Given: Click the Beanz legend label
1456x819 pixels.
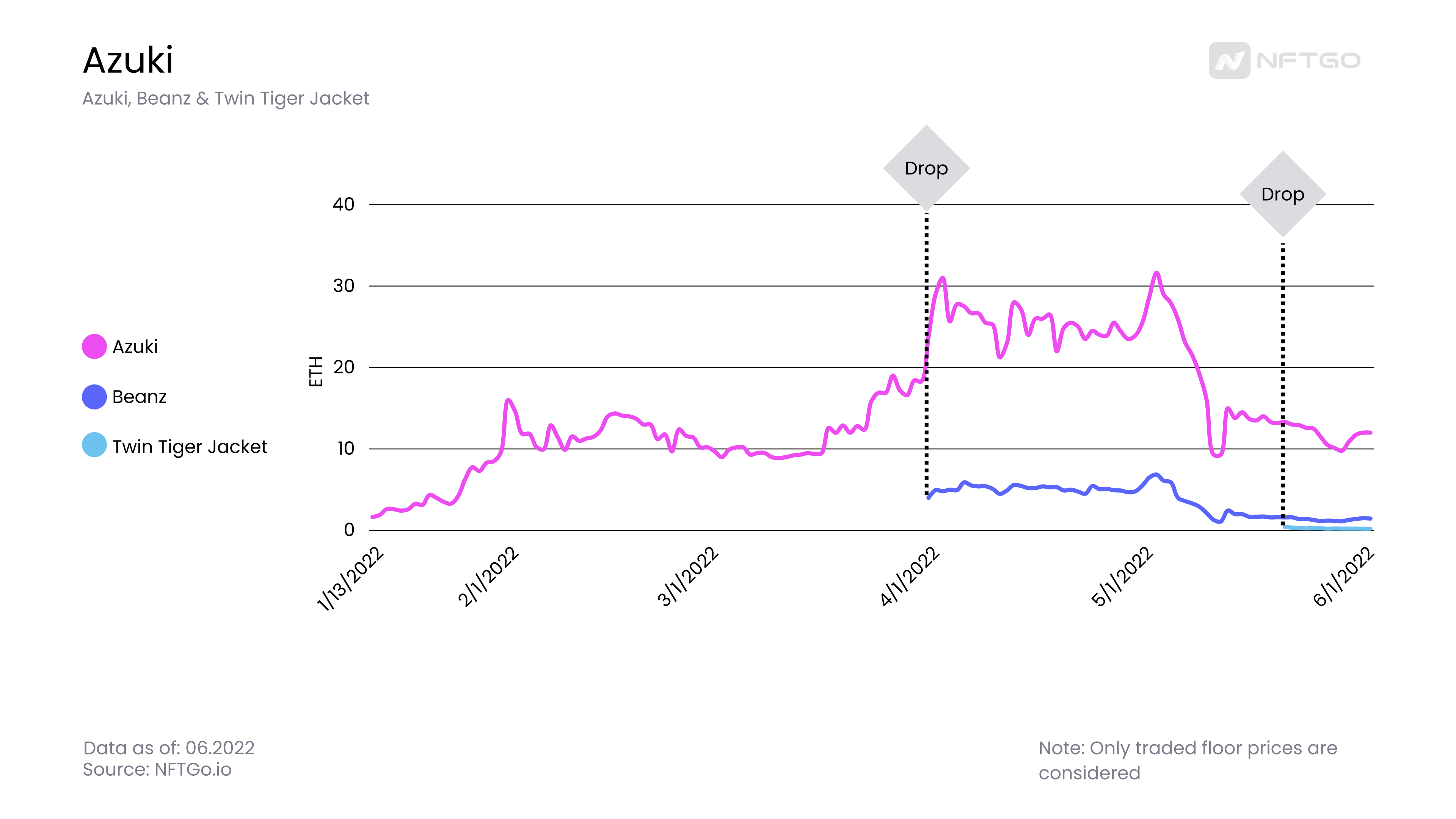Looking at the screenshot, I should [140, 397].
